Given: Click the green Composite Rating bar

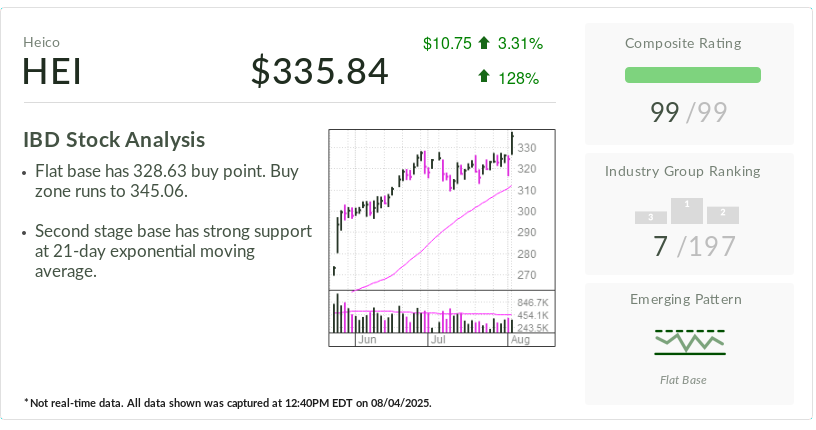Looking at the screenshot, I should [692, 75].
